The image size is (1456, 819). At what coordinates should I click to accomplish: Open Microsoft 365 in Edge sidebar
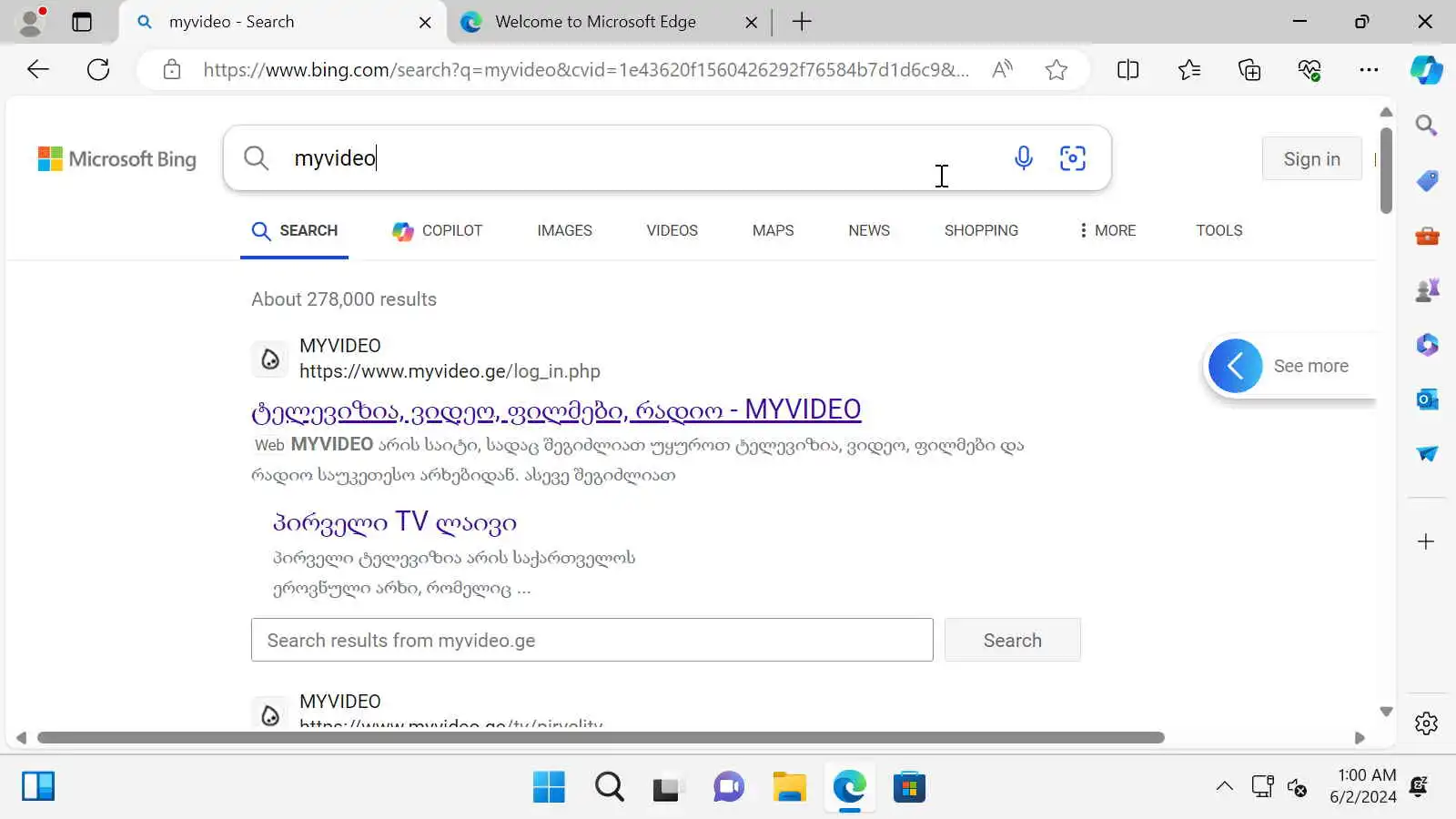[1426, 345]
